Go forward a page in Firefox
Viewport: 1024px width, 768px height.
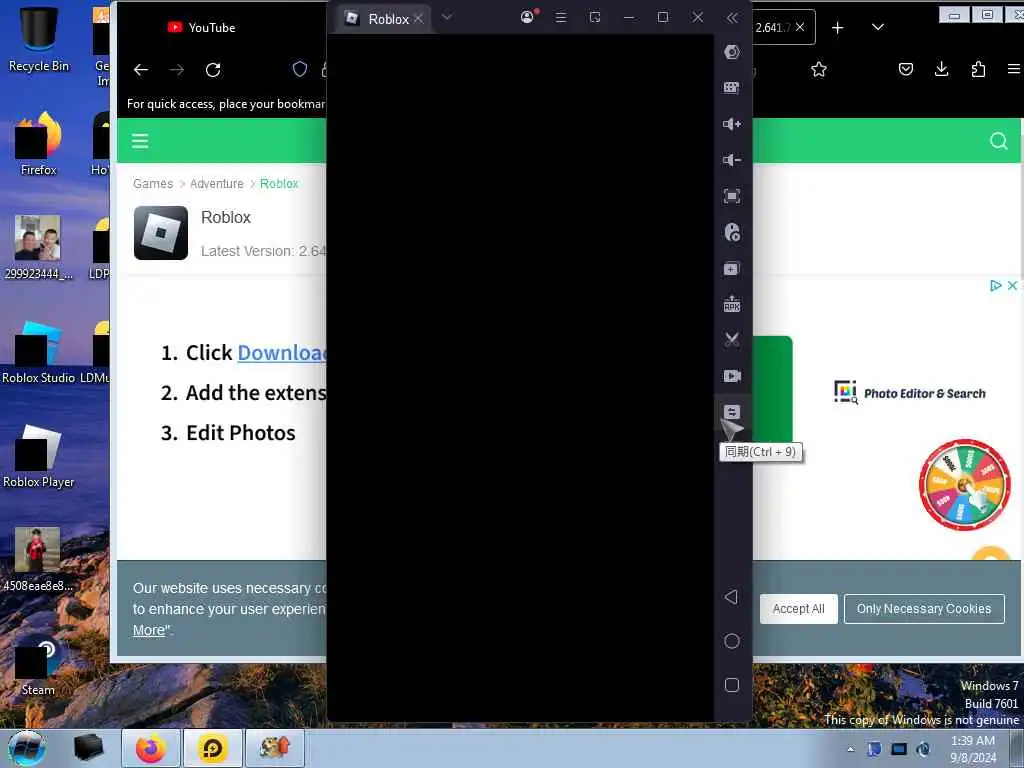(x=177, y=70)
